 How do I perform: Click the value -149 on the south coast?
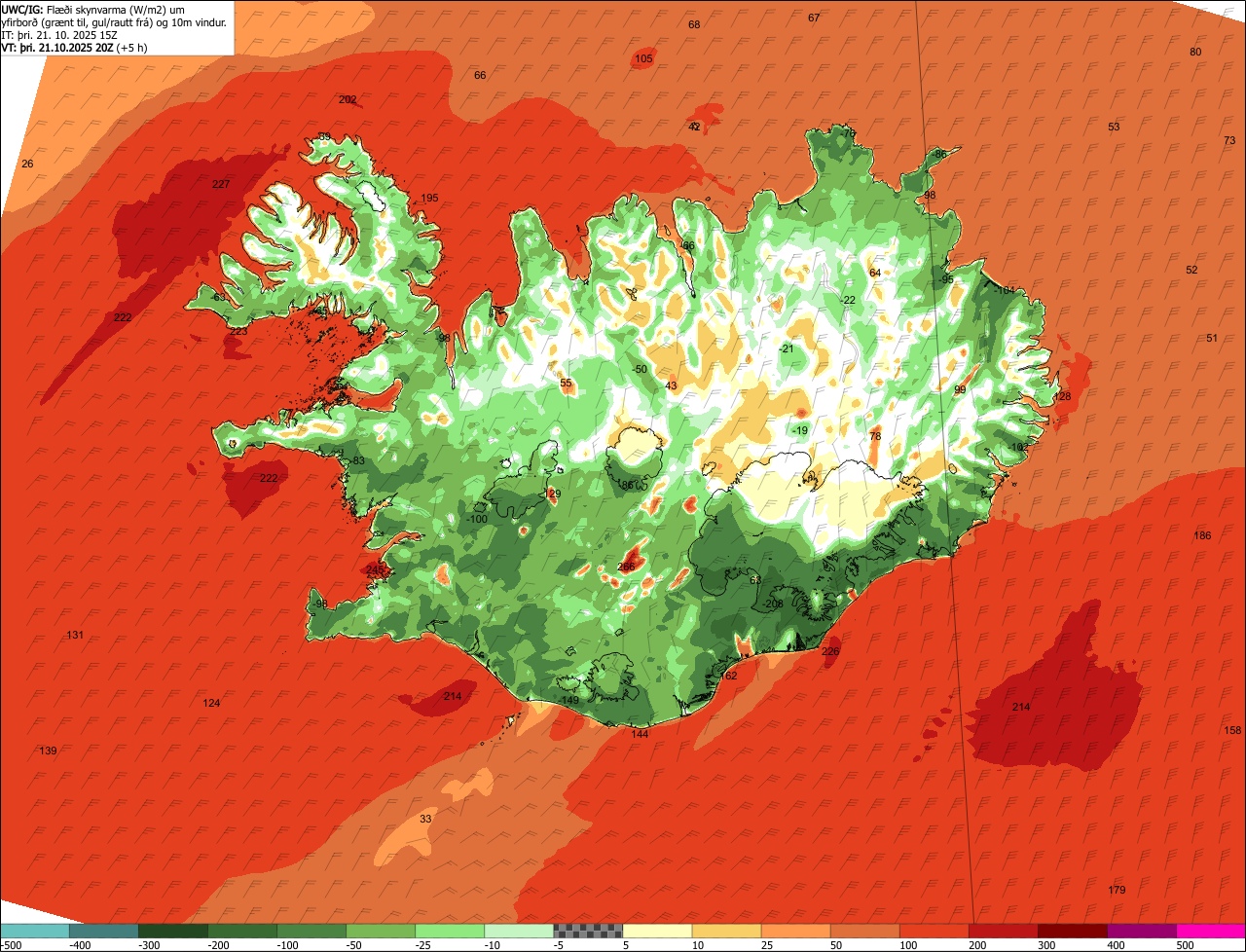569,700
